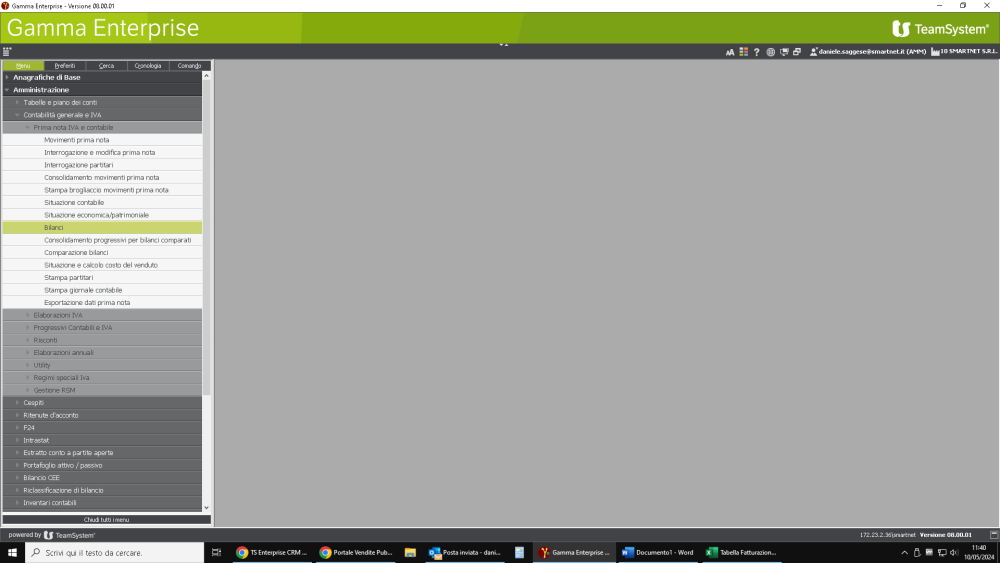Screen dimensions: 1000x563
Task: Click menu scrollbar up arrow
Action: tap(207, 76)
